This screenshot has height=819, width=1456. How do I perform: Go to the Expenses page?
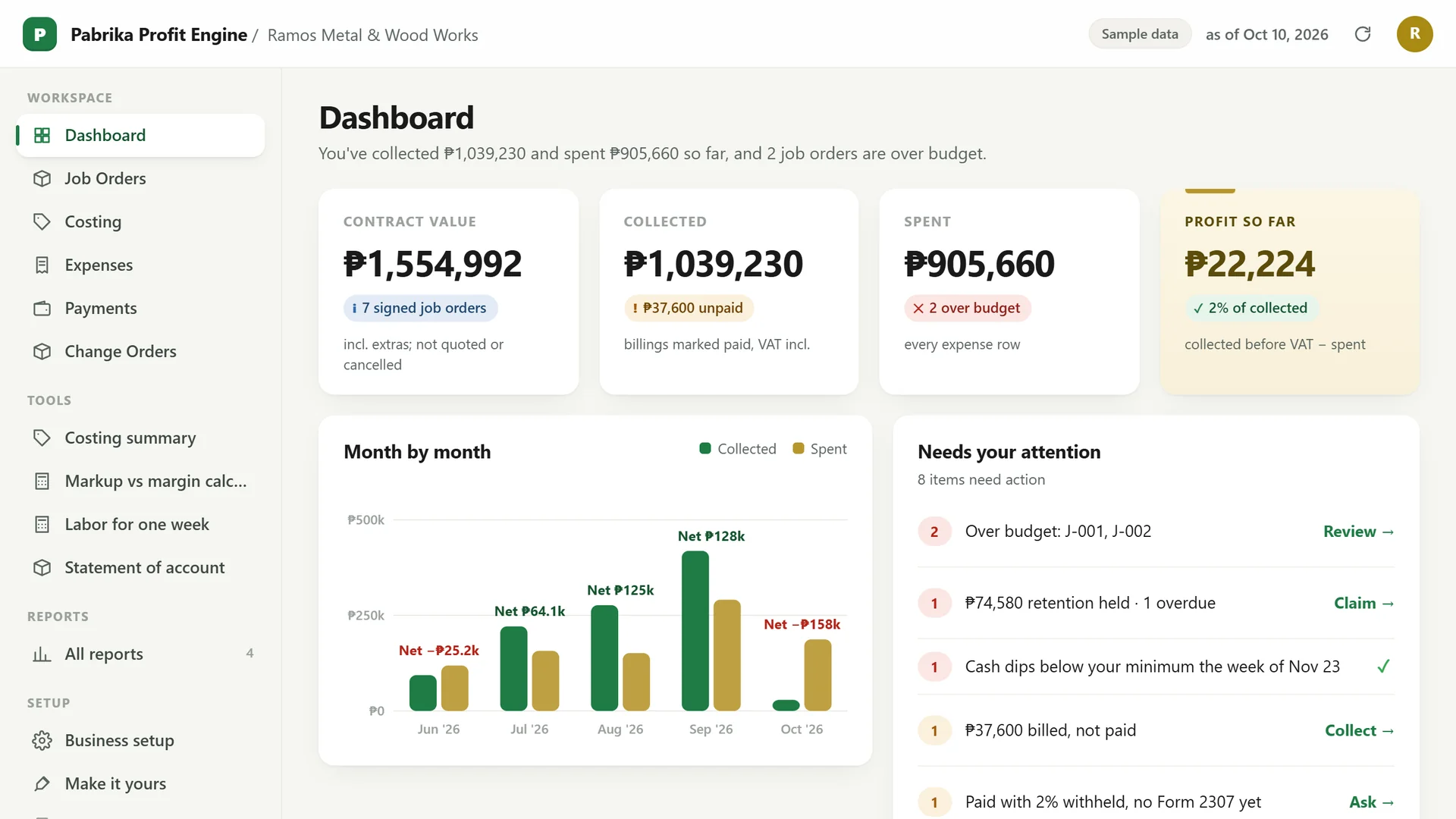pyautogui.click(x=140, y=265)
